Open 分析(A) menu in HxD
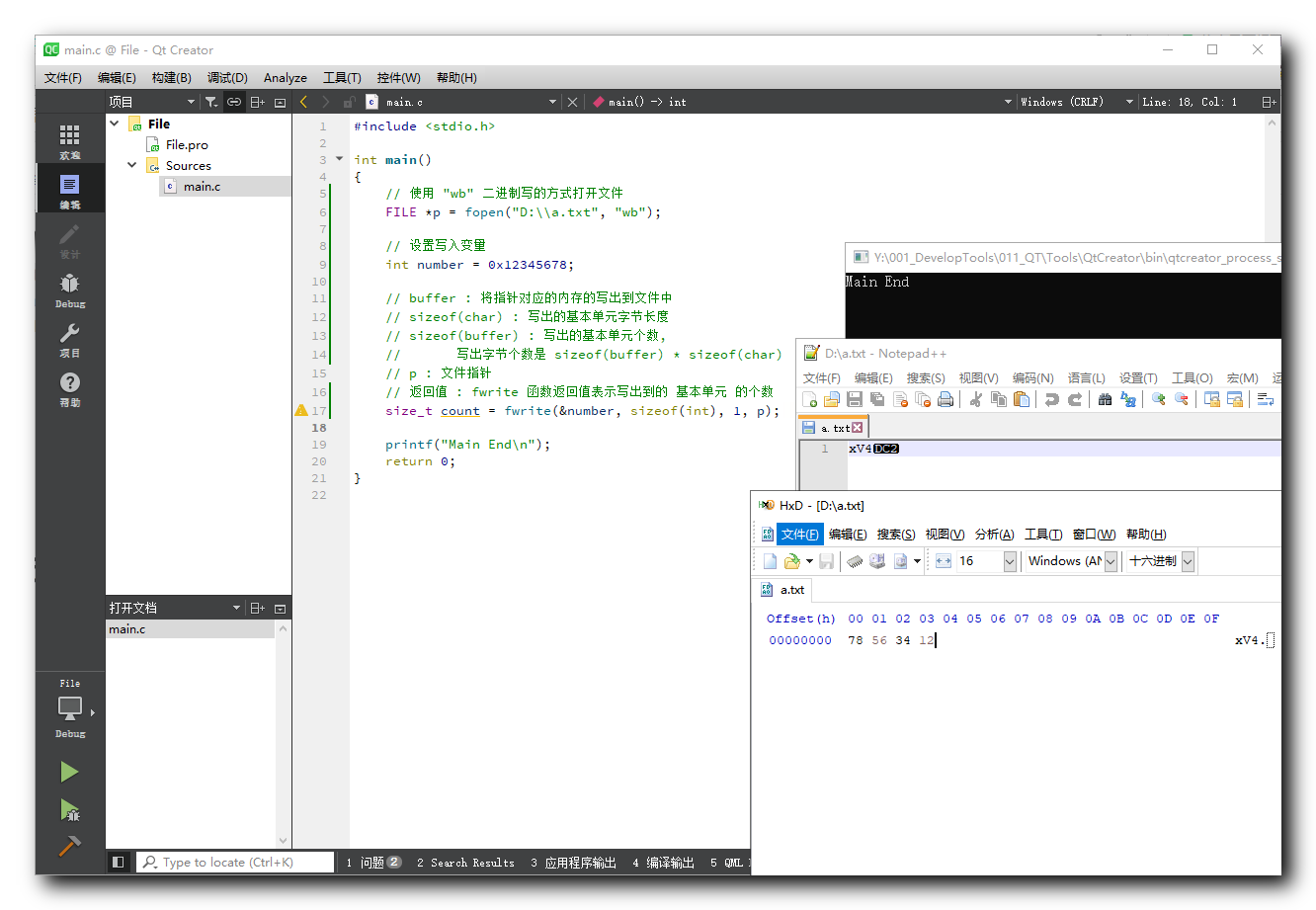Screen dimensions: 1316x910 coord(995,534)
